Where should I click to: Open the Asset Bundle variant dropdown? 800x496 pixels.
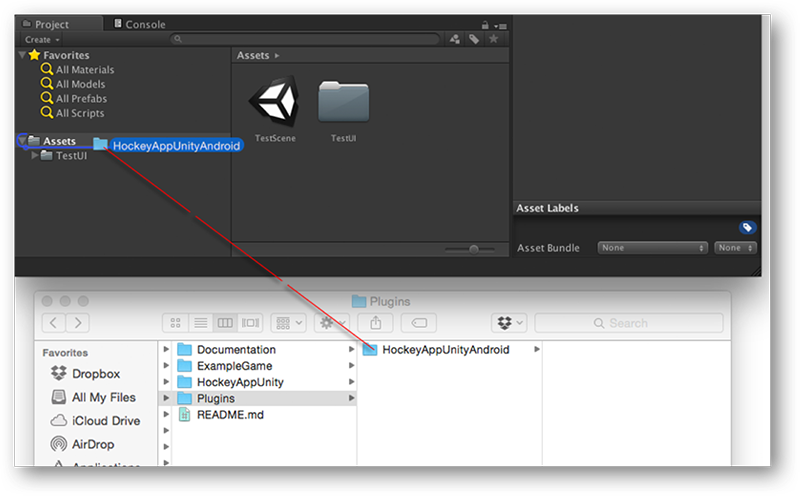point(735,247)
